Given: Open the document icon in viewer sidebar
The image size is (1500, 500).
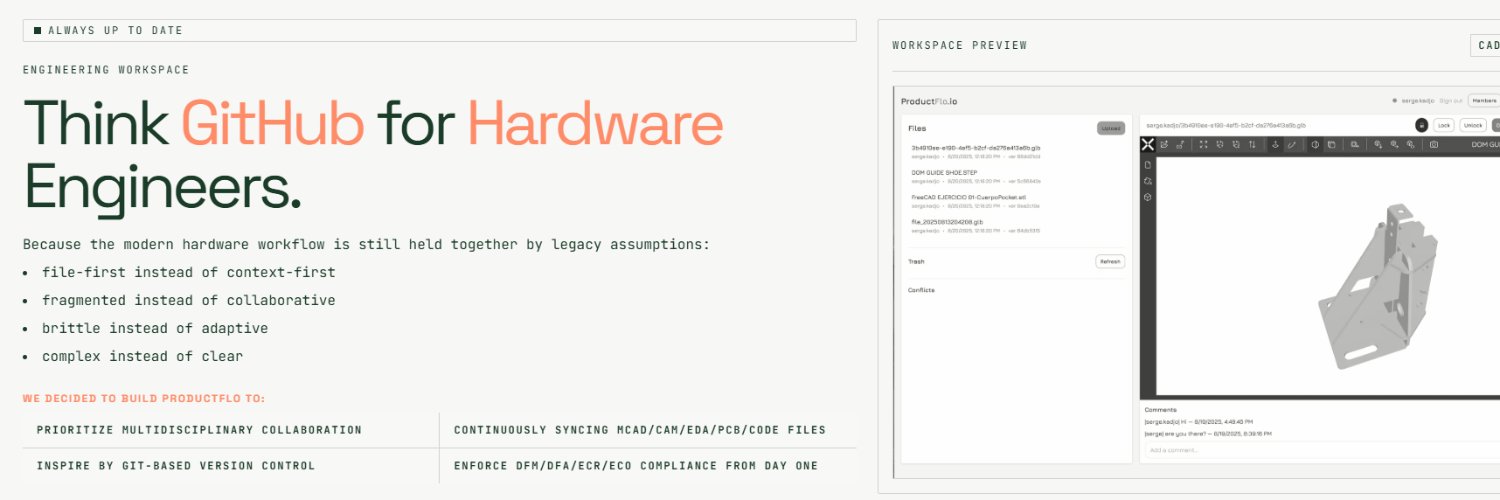Looking at the screenshot, I should [x=1148, y=165].
